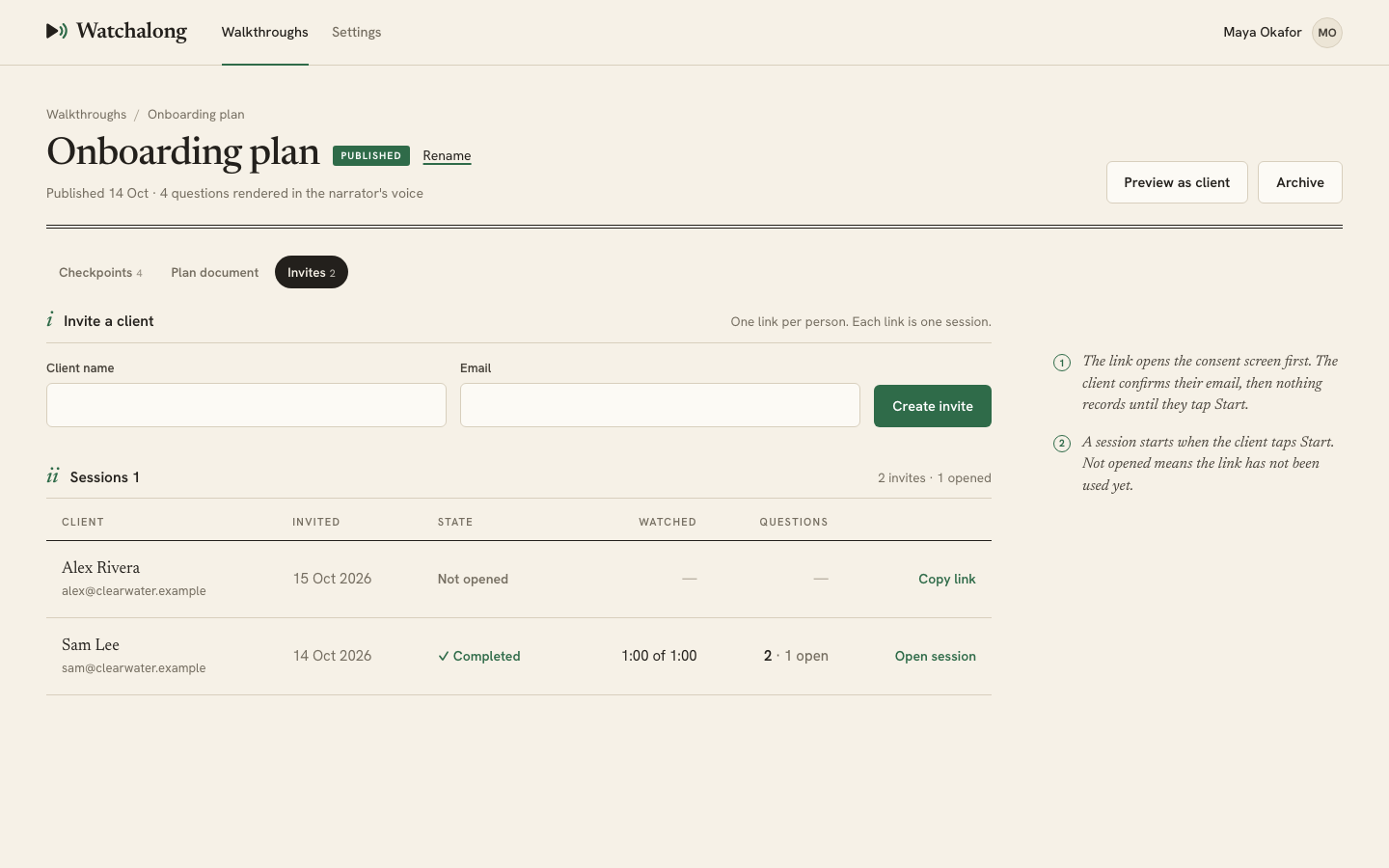The height and width of the screenshot is (868, 1389).
Task: Click the Sessions 1 section heading
Action: [x=104, y=477]
